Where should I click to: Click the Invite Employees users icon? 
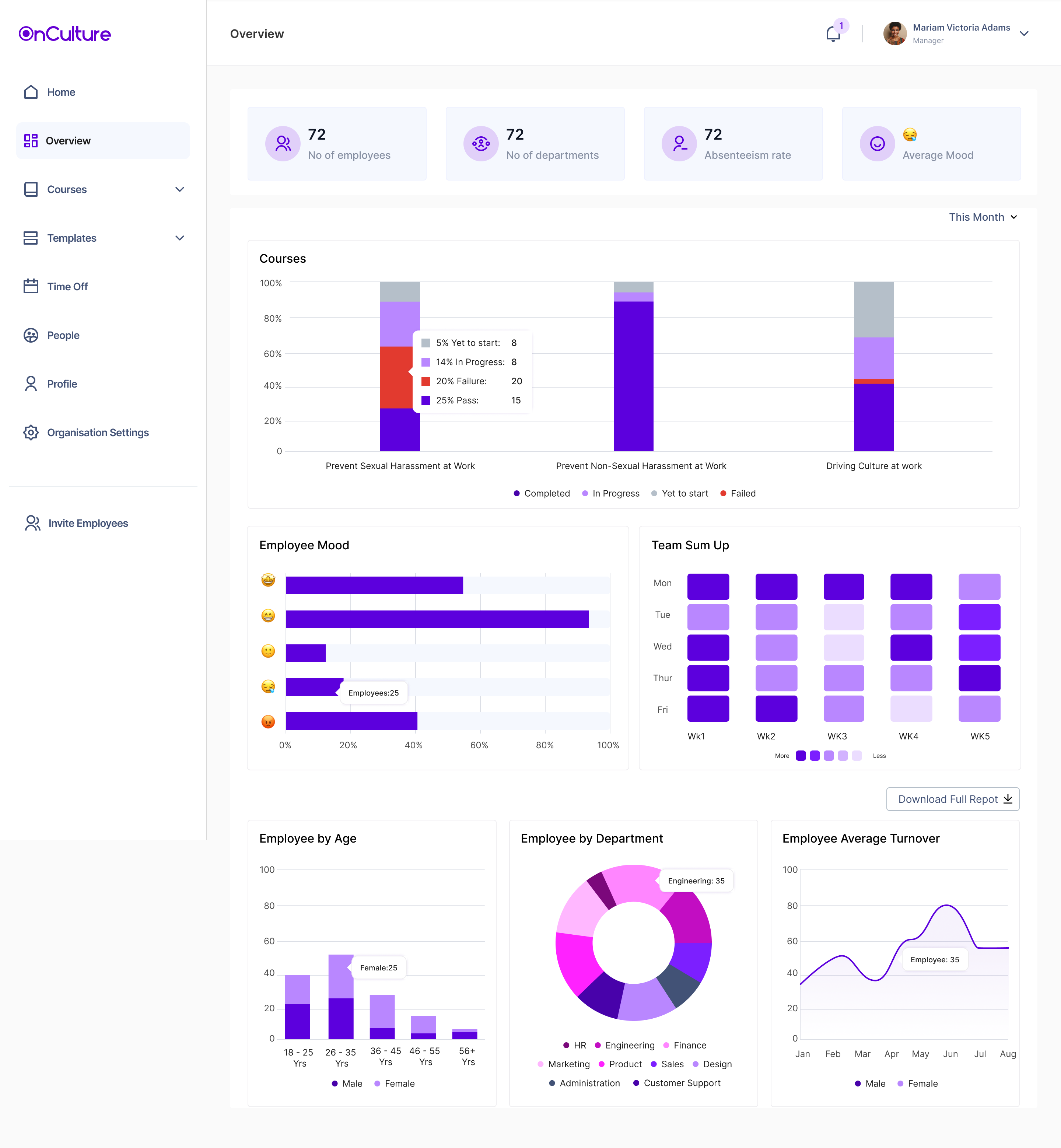coord(33,523)
